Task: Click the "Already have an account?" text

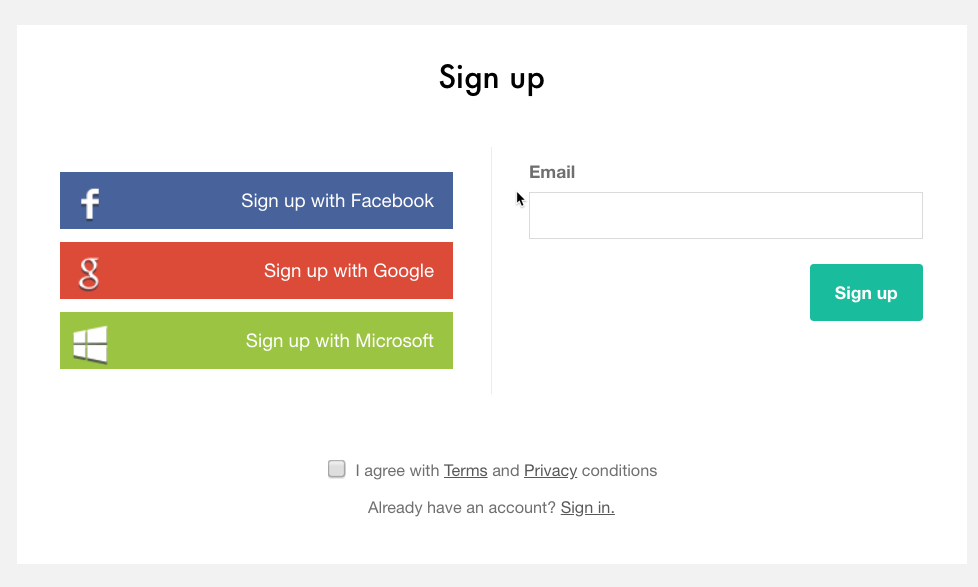Action: [x=461, y=508]
